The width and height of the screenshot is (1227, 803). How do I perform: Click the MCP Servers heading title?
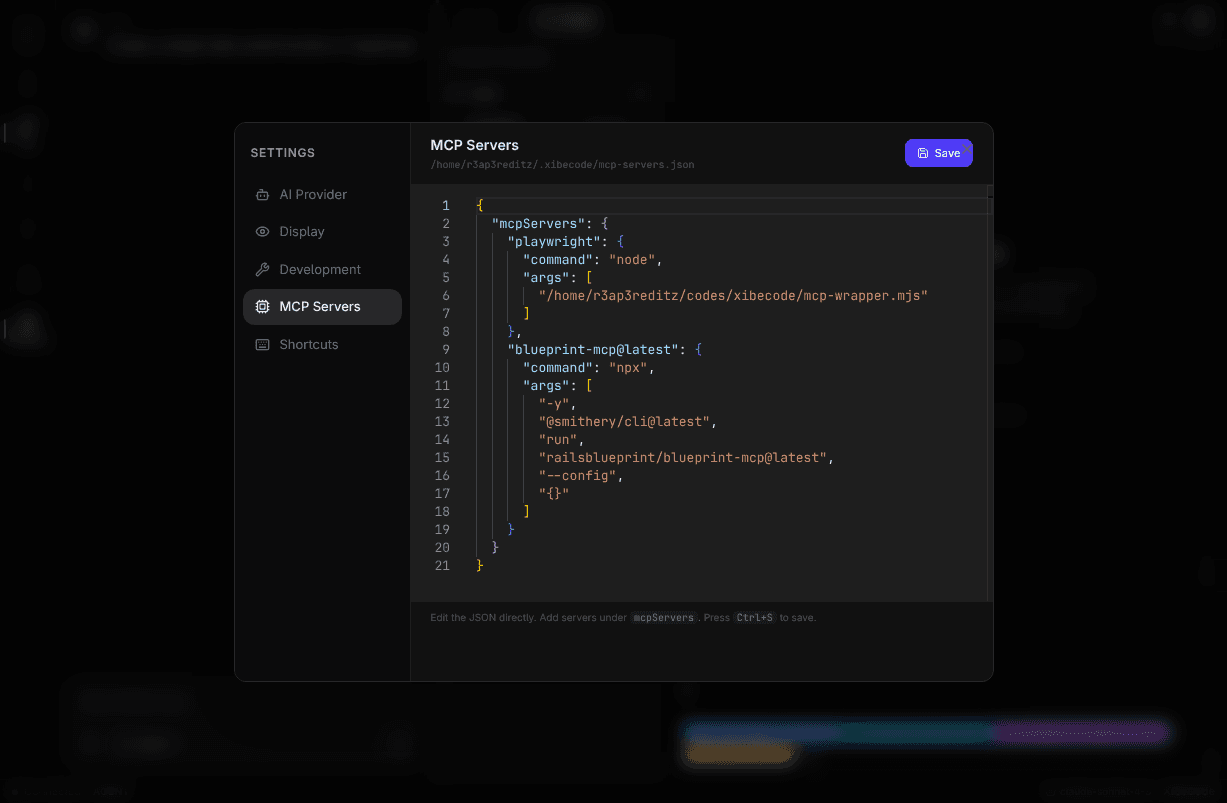coord(474,145)
